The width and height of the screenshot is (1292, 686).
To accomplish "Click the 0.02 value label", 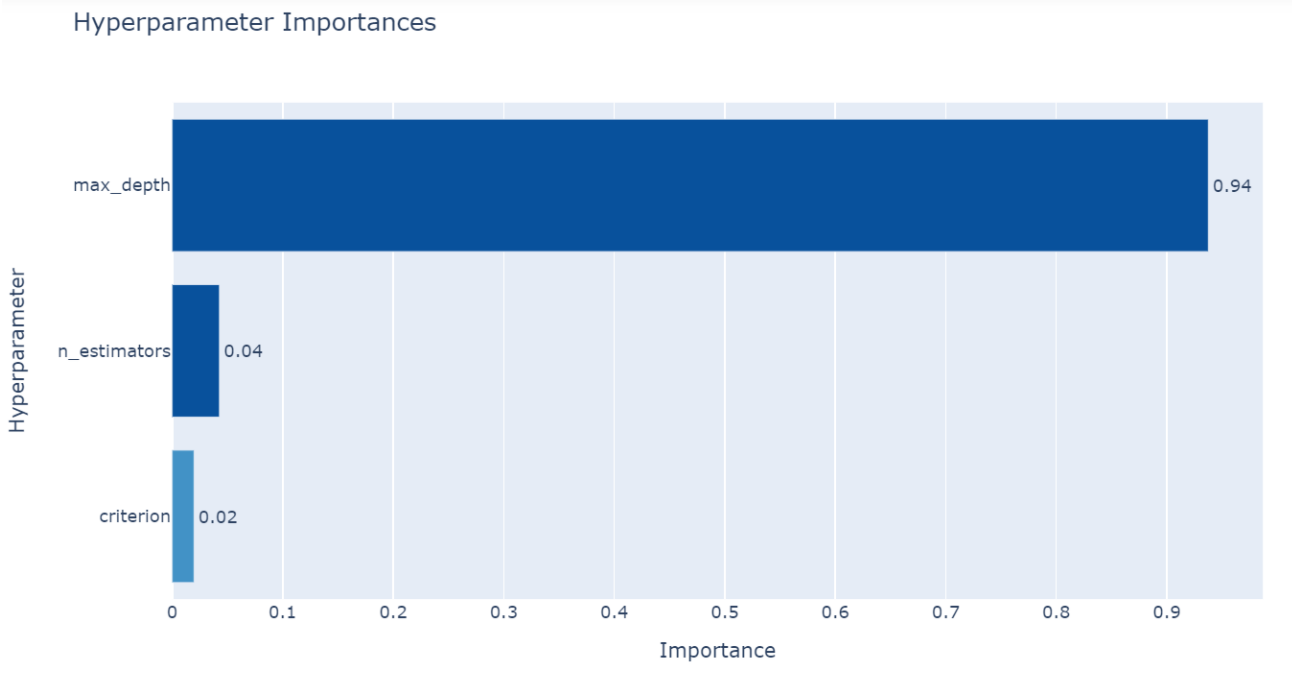I will [x=217, y=517].
